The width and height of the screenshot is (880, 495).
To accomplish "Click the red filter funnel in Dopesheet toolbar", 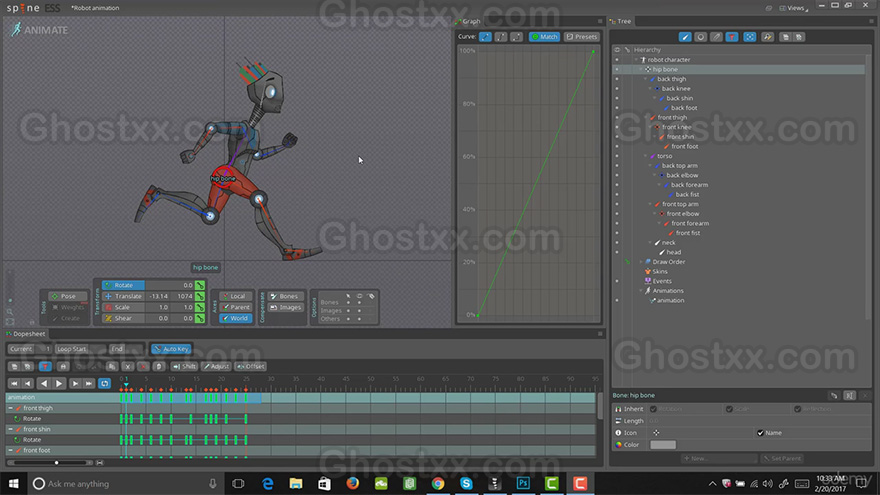I will 45,366.
